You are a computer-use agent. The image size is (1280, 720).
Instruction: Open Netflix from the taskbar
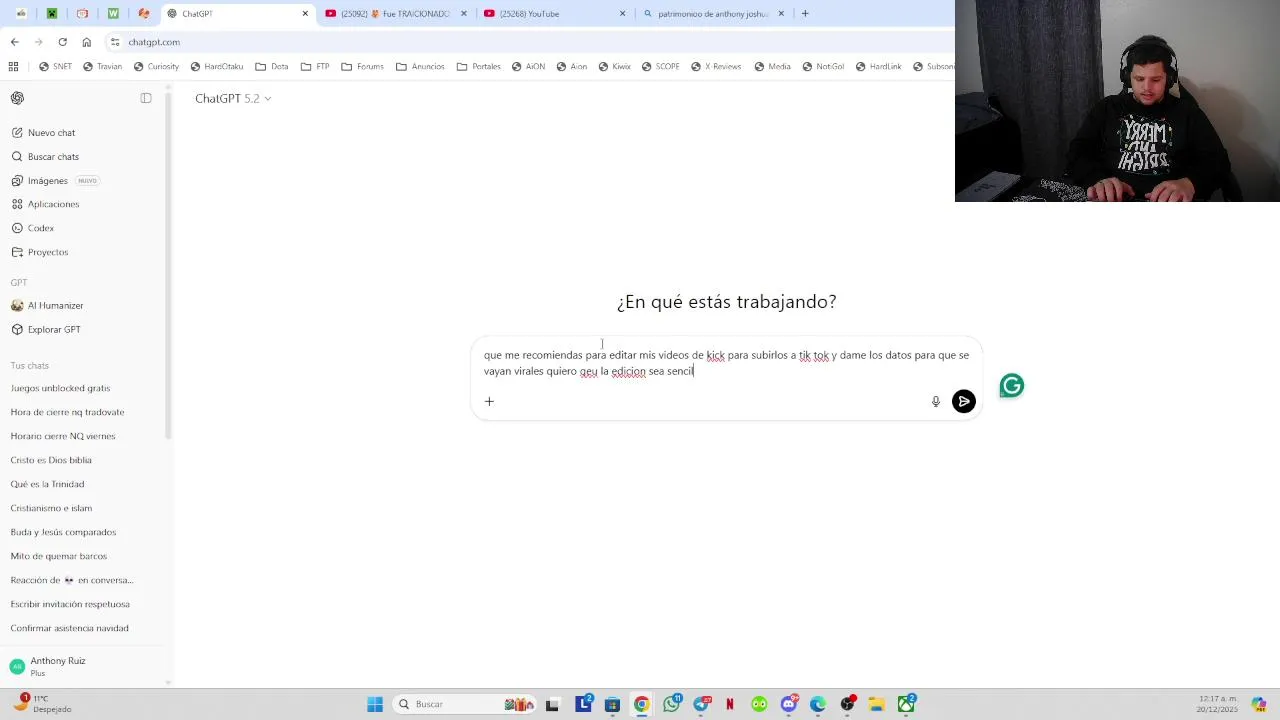tap(730, 704)
